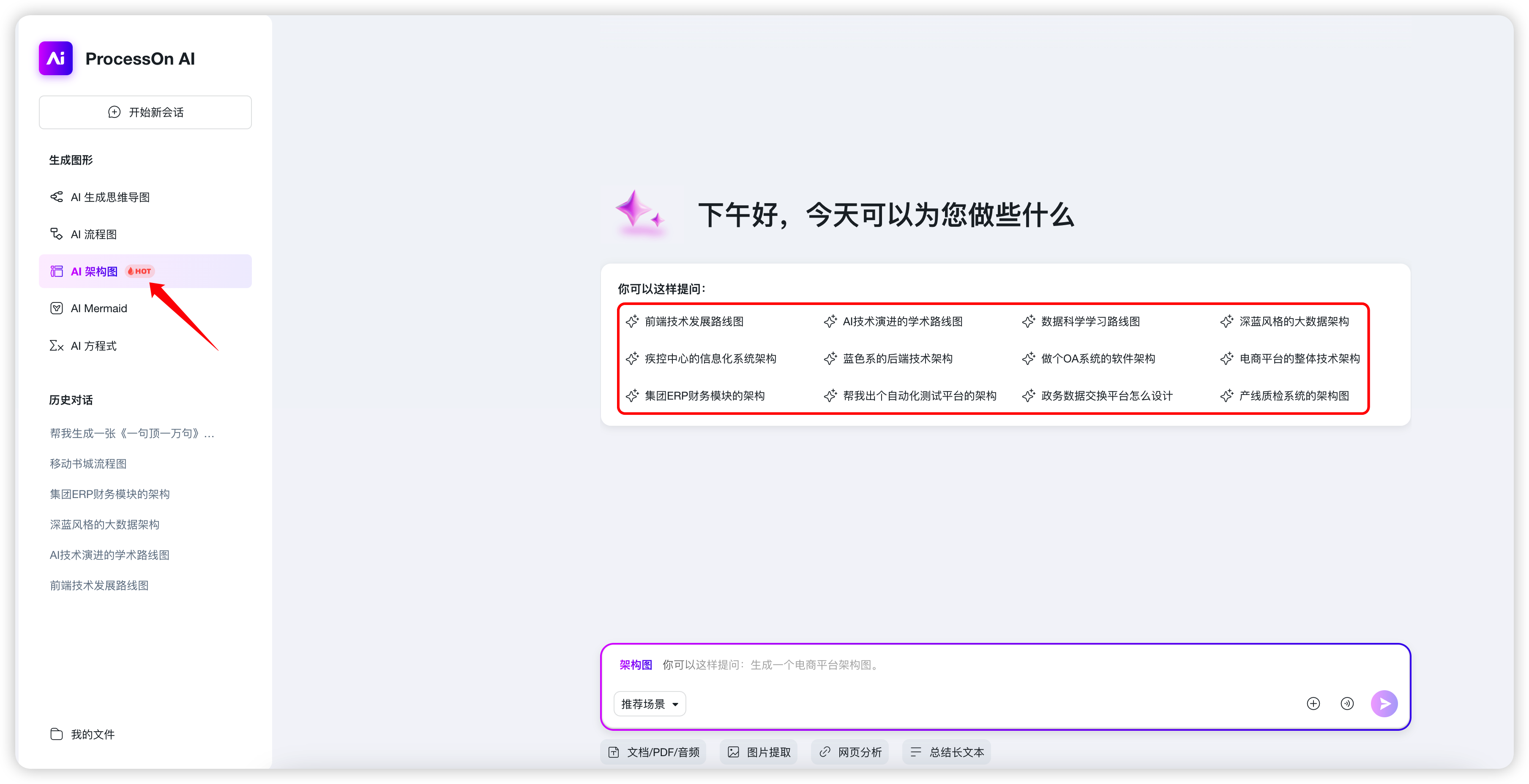Choose suggested prompt 疾控中心的信息化系统架构
Viewport: 1529px width, 784px height.
click(x=701, y=359)
